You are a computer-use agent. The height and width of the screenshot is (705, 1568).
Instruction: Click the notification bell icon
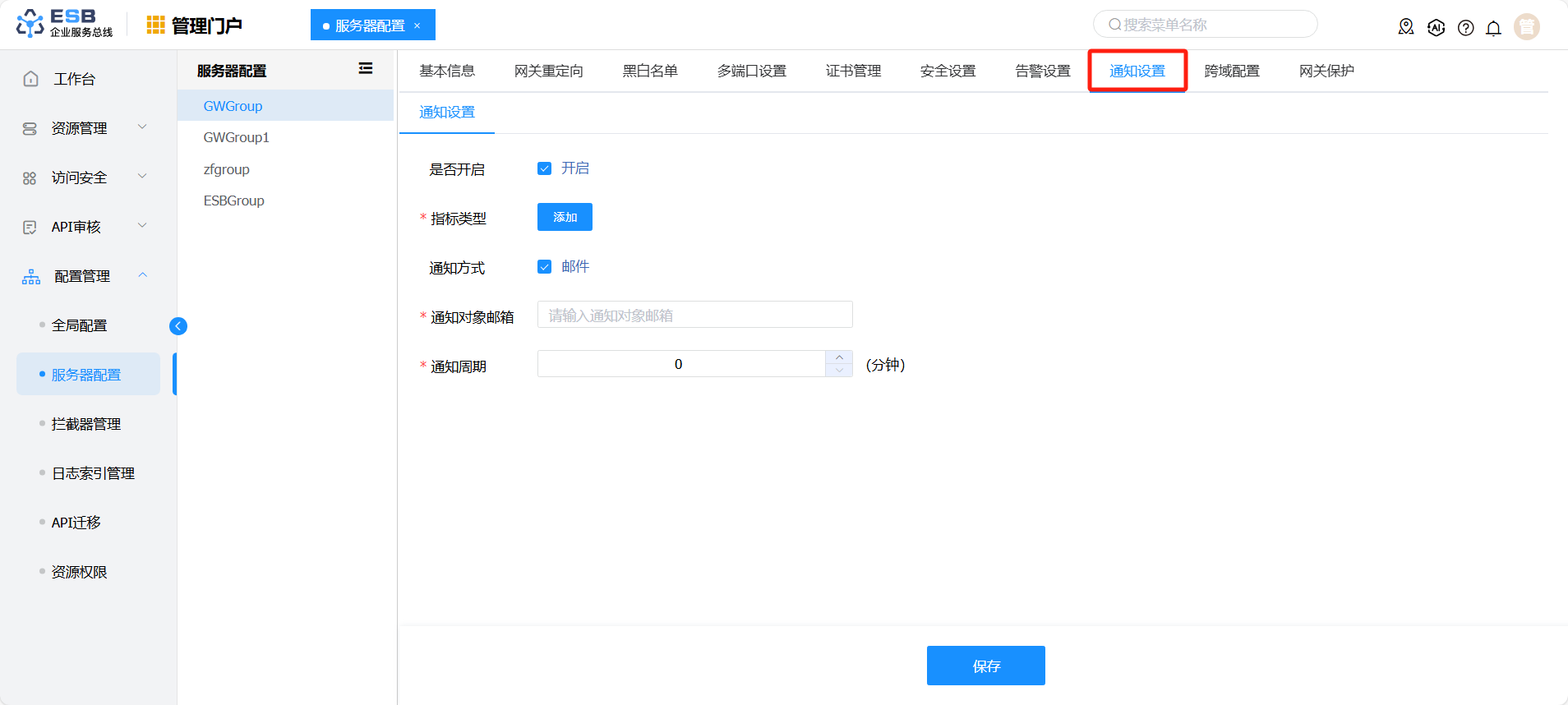click(x=1493, y=28)
